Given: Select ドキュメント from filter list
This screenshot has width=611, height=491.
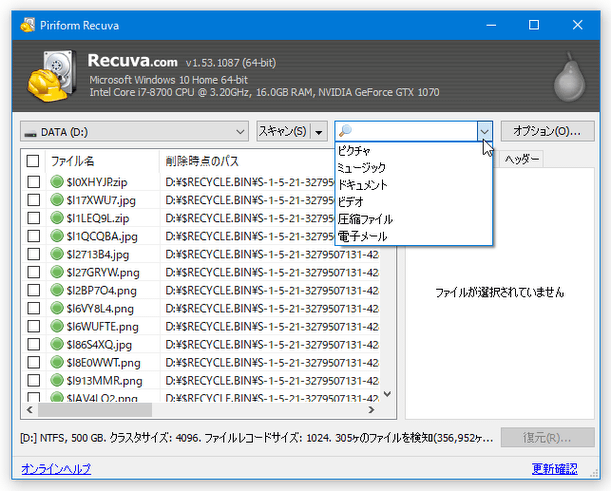Looking at the screenshot, I should [413, 185].
